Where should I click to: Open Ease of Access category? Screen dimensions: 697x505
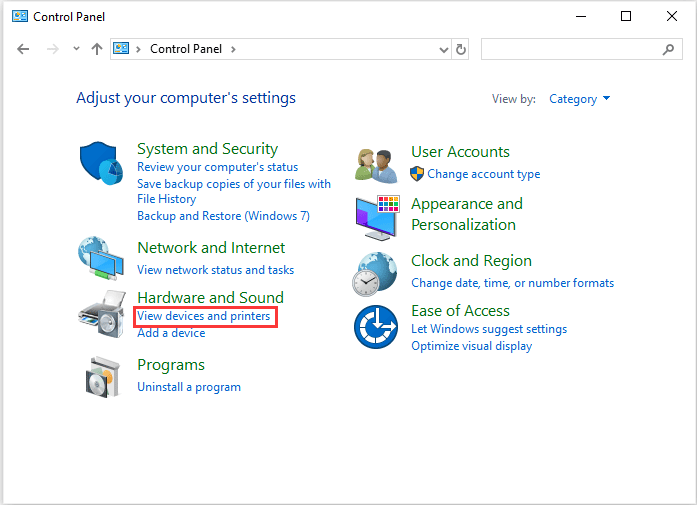tap(460, 311)
